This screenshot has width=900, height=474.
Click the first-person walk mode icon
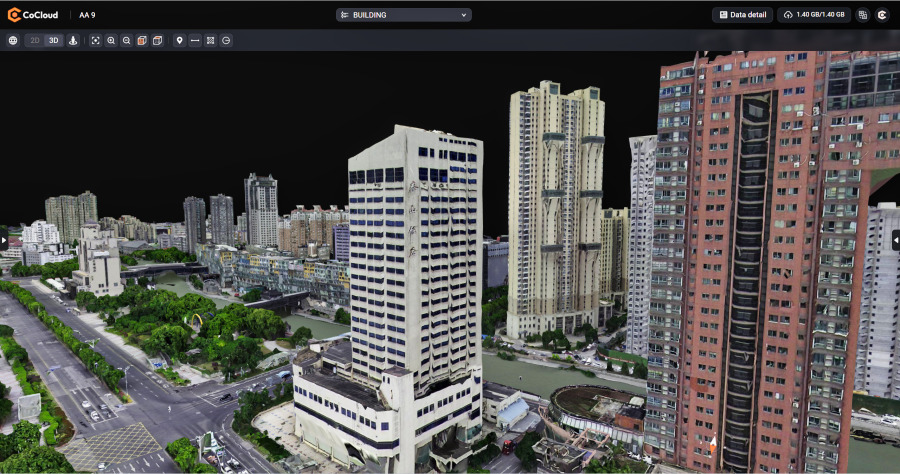coord(73,40)
